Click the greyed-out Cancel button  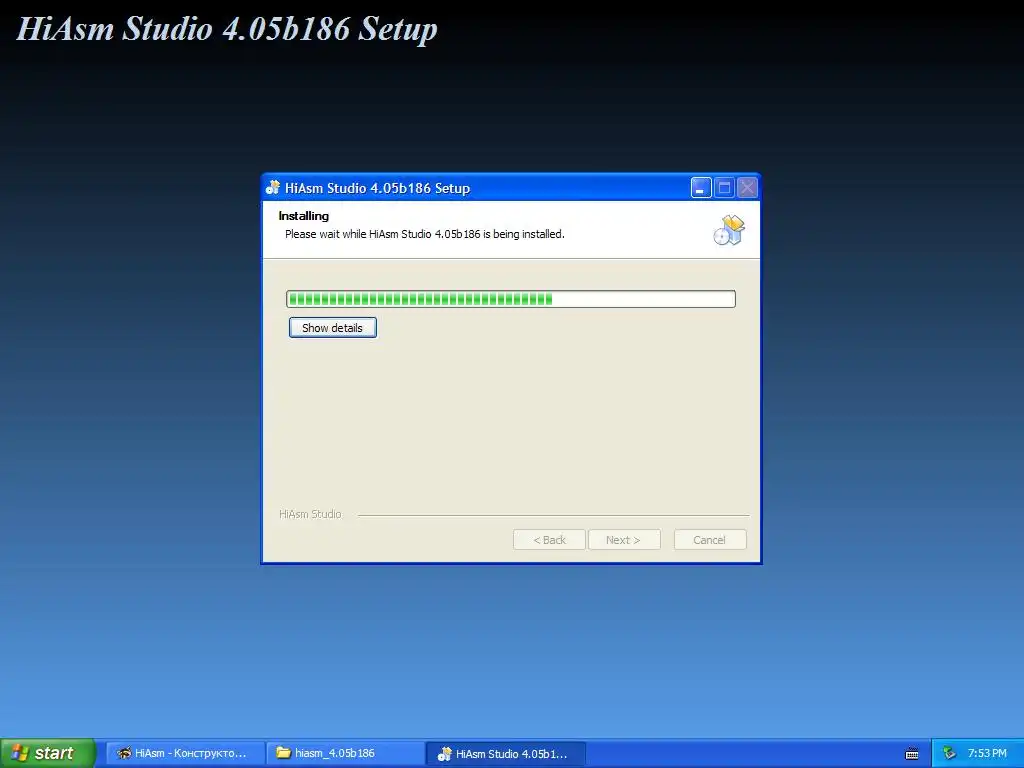(x=710, y=540)
